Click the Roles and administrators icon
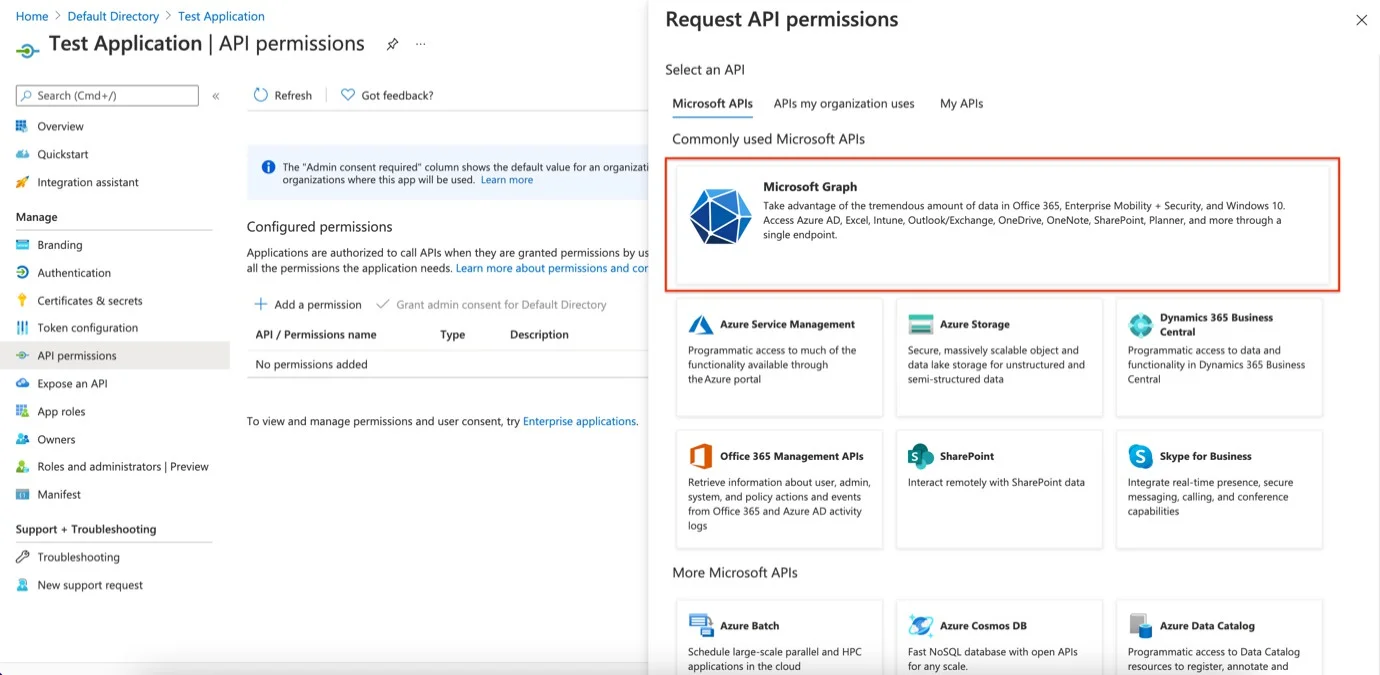Viewport: 1380px width, 675px height. (x=22, y=467)
